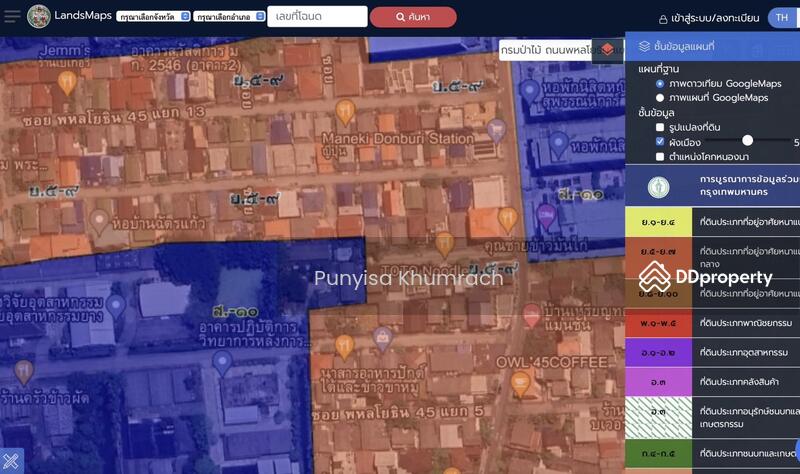Select Google Maps street map base map
The width and height of the screenshot is (800, 474).
click(x=660, y=98)
